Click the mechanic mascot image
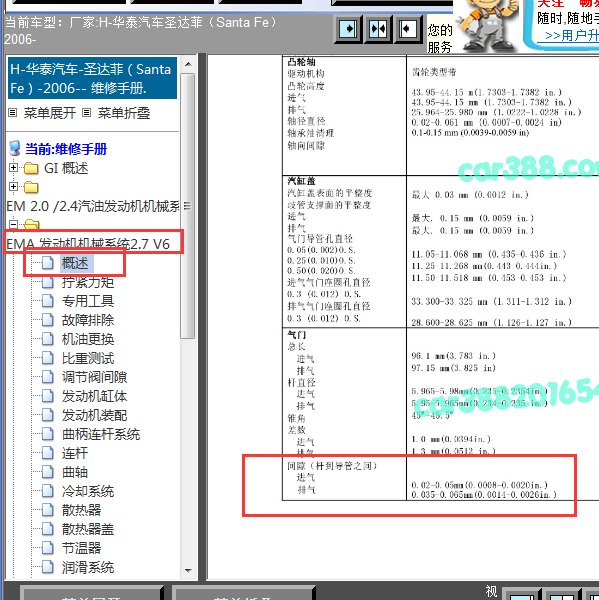This screenshot has width=599, height=600. pos(488,25)
